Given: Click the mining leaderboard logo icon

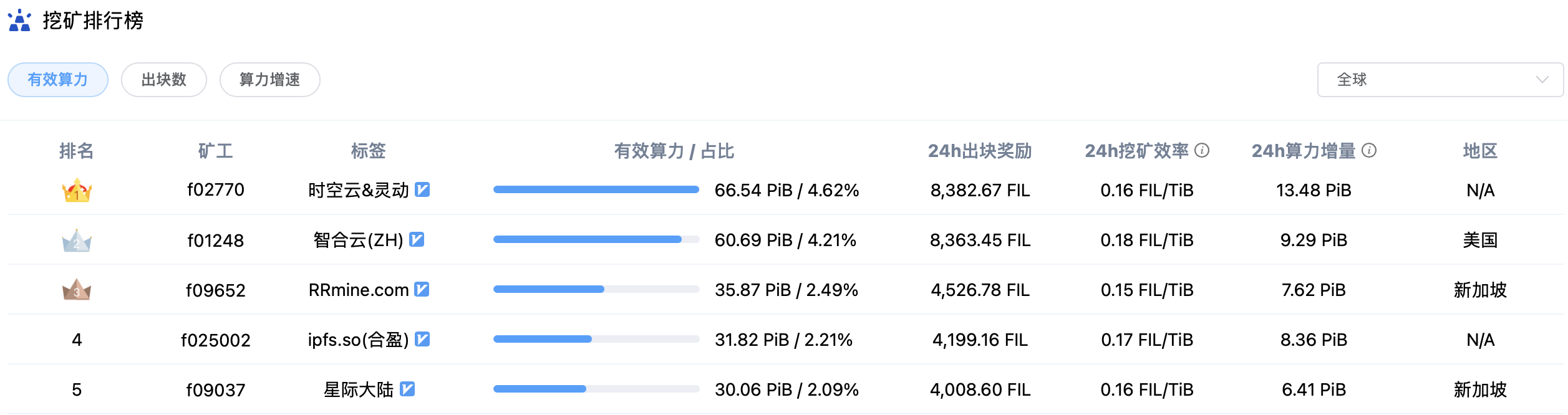Looking at the screenshot, I should pos(19,21).
